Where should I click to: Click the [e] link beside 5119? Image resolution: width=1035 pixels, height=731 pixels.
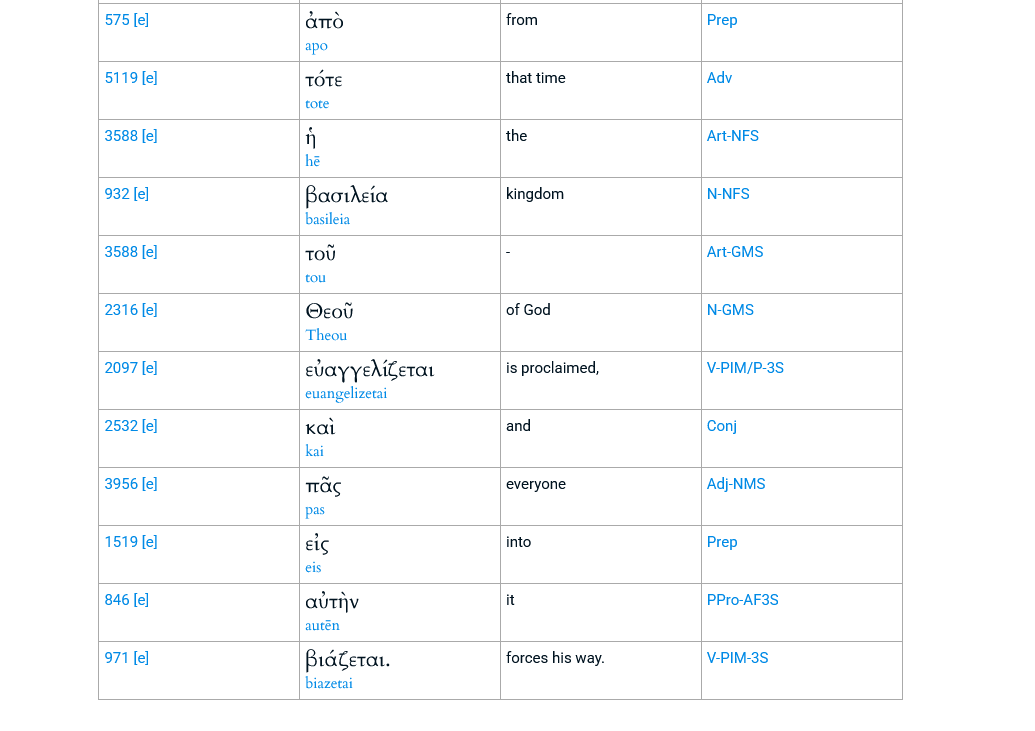click(x=150, y=78)
